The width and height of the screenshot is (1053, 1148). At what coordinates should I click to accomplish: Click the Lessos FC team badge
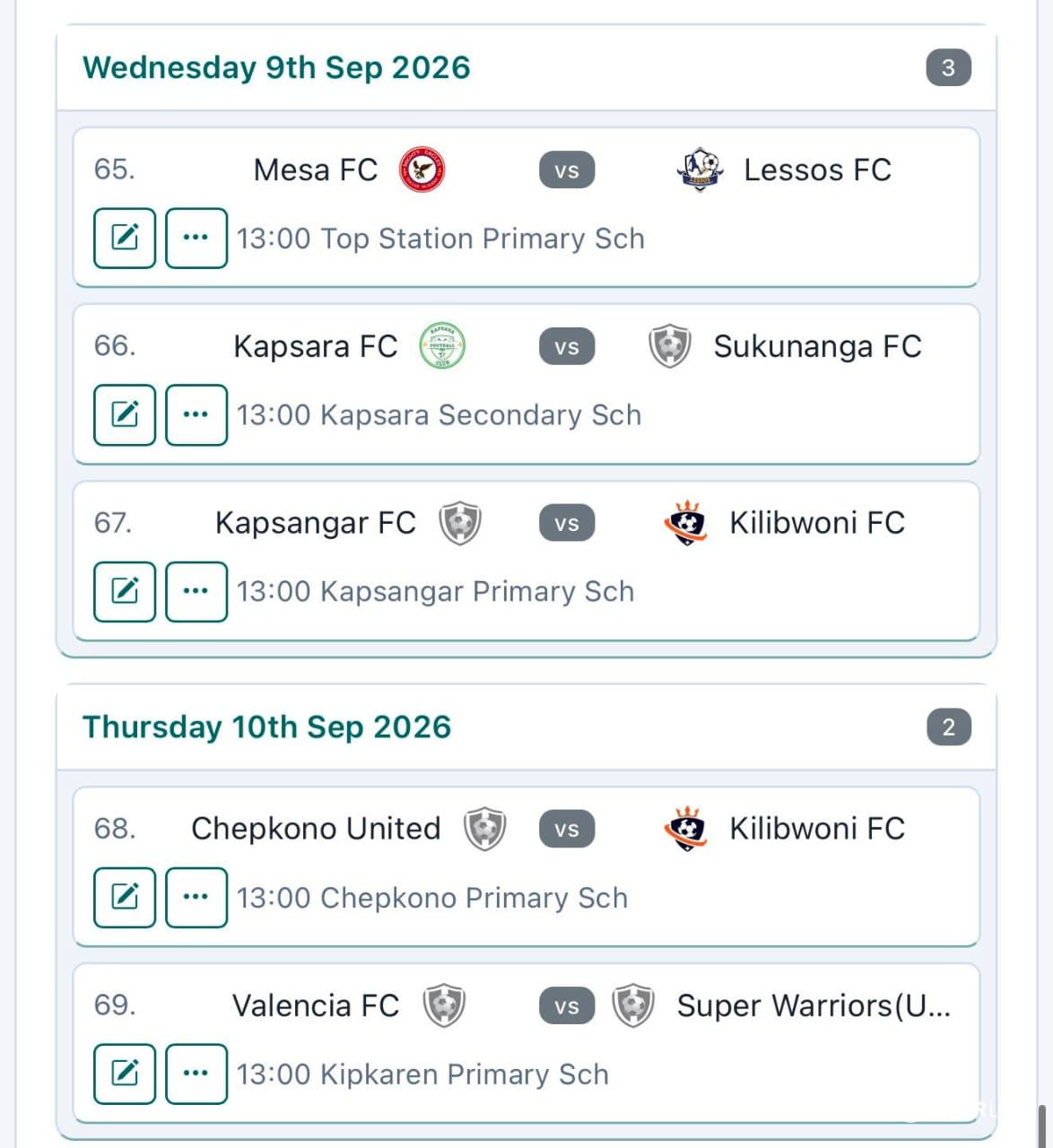[700, 170]
